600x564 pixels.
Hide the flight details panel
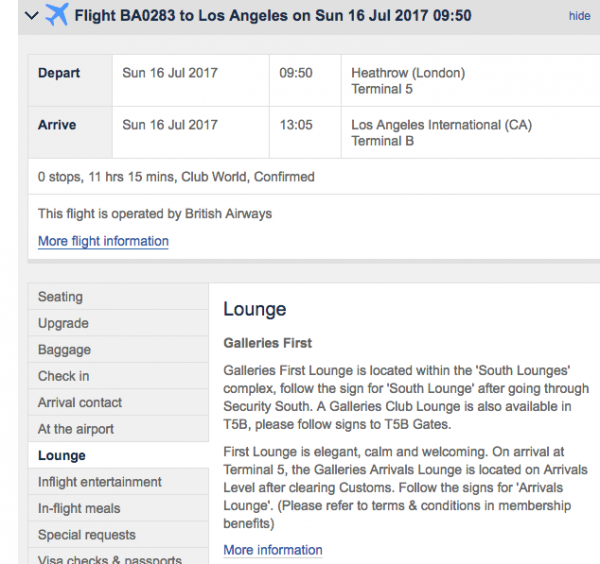tap(579, 16)
